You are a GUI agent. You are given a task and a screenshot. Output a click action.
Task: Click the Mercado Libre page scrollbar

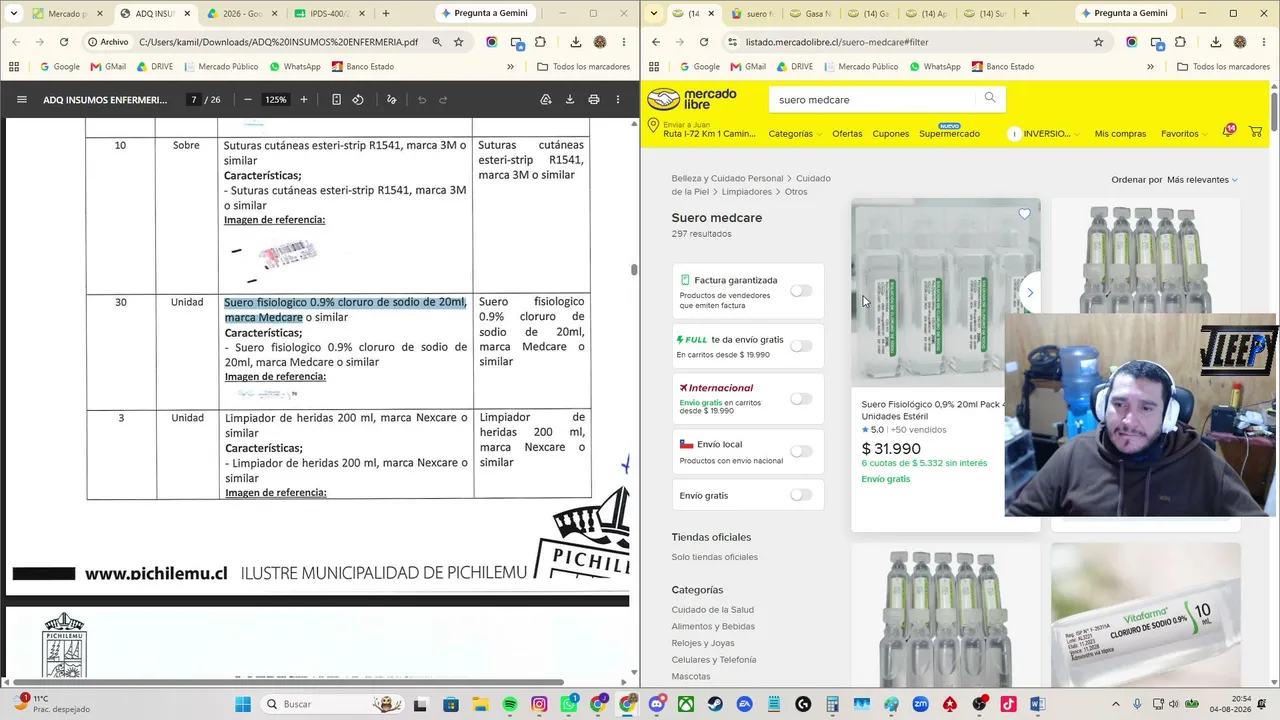[x=1274, y=110]
